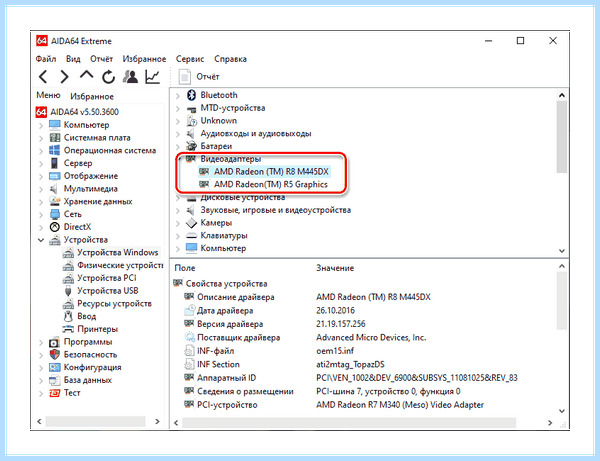
Task: Click the Поле column header
Action: click(185, 268)
